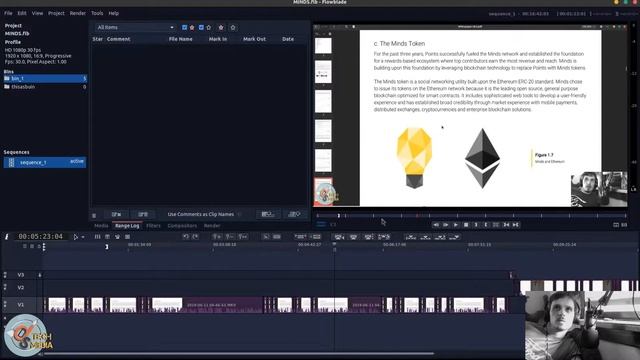
Task: Jump to Mark Out point
Action: (516, 225)
